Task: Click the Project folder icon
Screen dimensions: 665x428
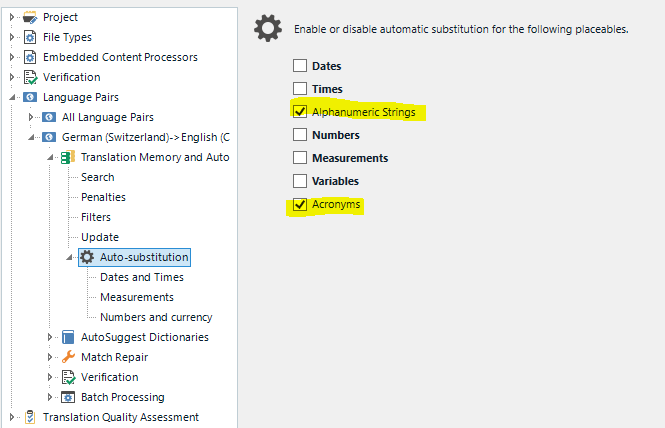Action: pyautogui.click(x=30, y=17)
